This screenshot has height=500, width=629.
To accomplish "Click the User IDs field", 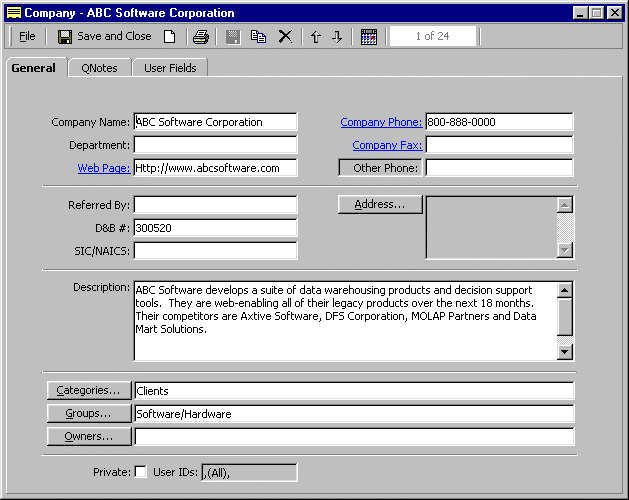I will [x=249, y=472].
